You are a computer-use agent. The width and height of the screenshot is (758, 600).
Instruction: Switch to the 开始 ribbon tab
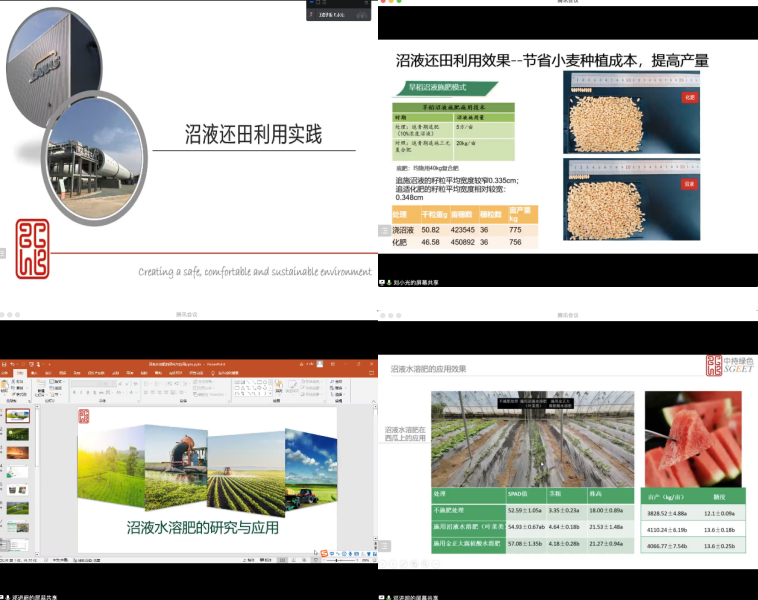click(x=20, y=373)
